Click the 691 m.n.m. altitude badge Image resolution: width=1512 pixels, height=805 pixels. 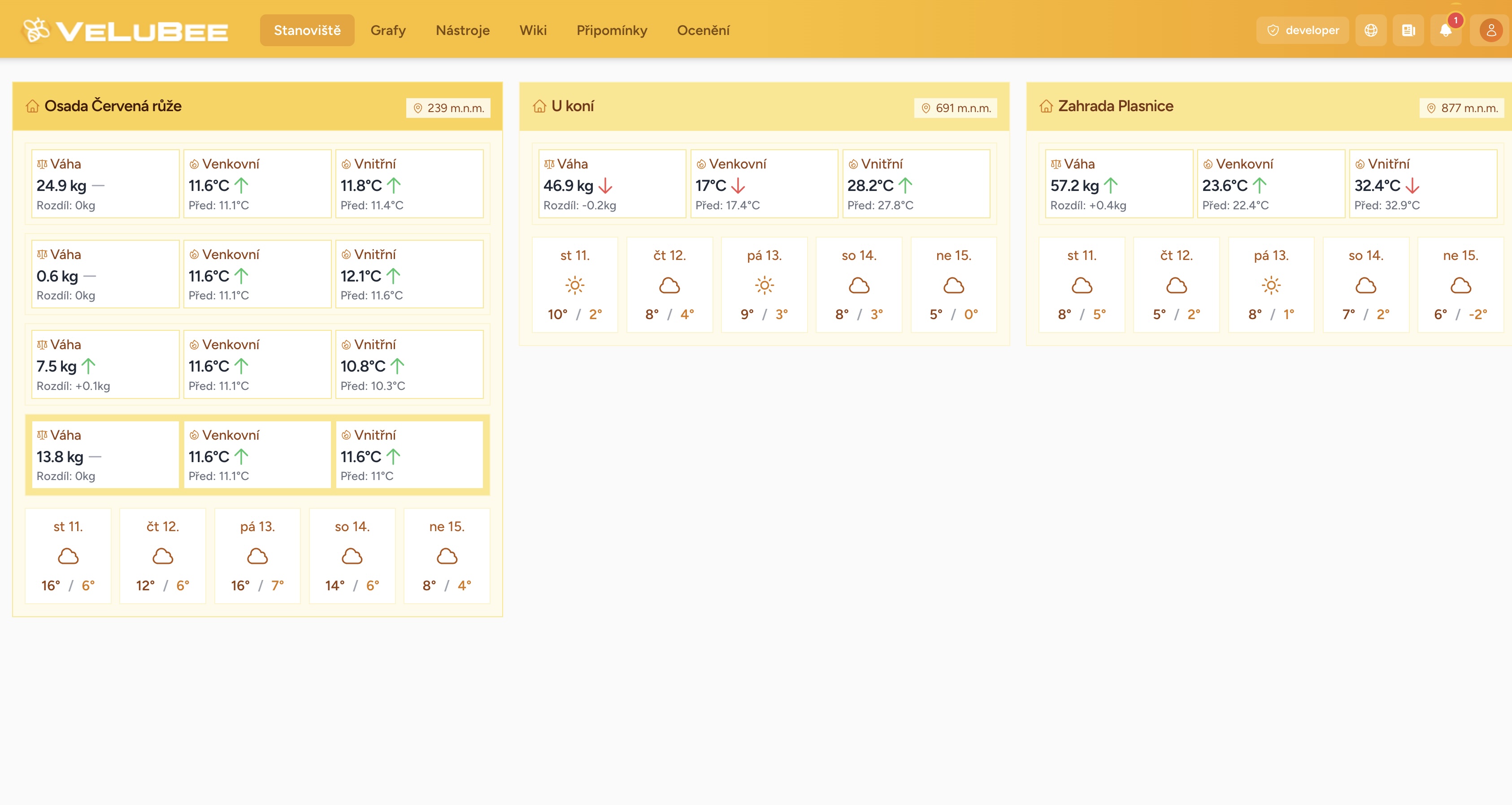point(956,108)
